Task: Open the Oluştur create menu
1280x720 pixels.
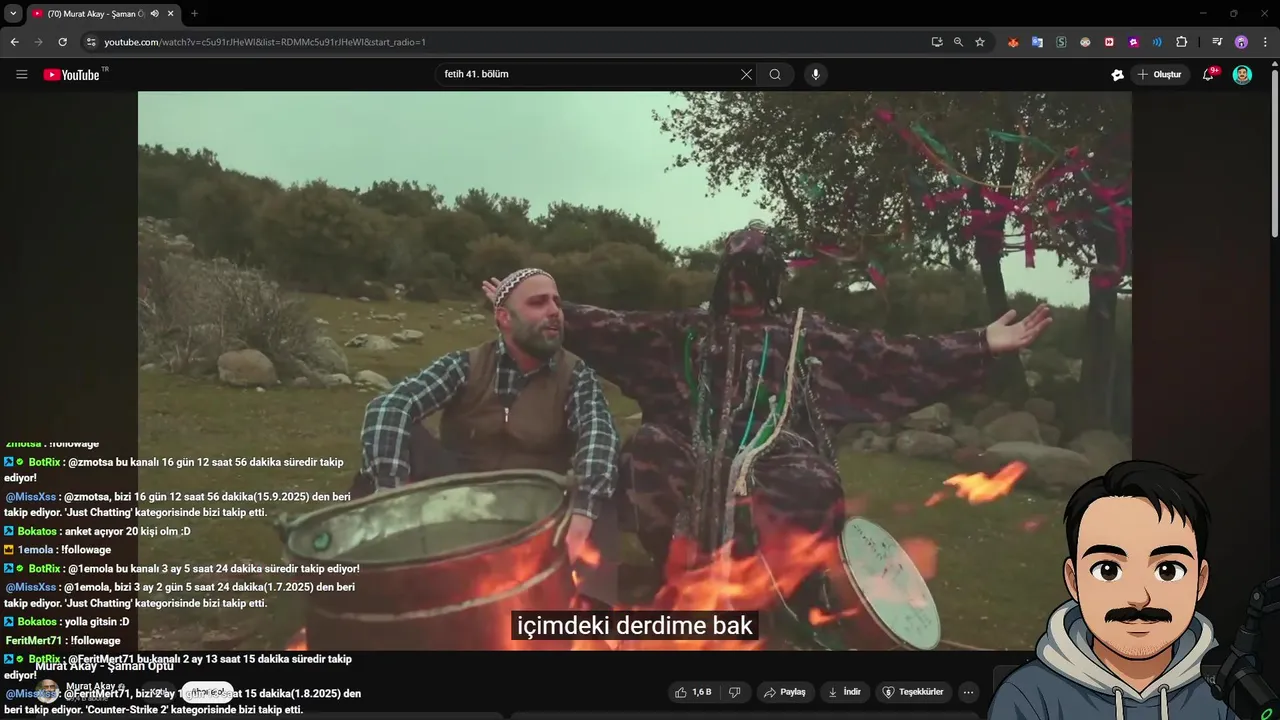Action: click(1159, 75)
